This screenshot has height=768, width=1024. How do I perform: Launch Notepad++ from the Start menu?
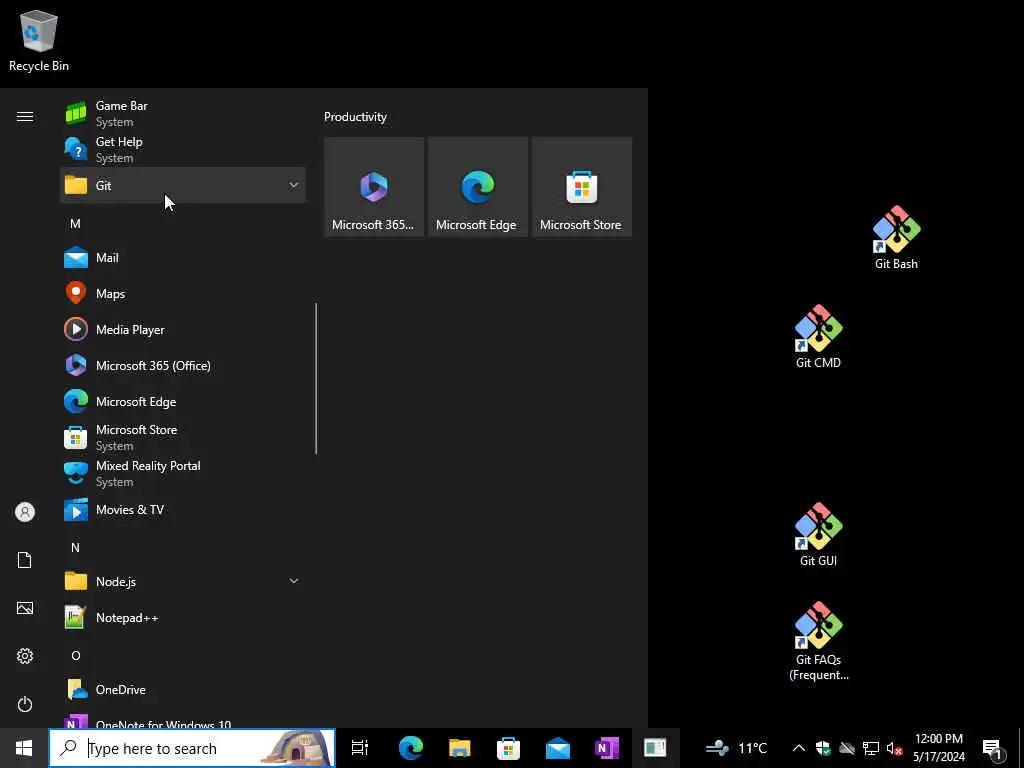[183, 617]
